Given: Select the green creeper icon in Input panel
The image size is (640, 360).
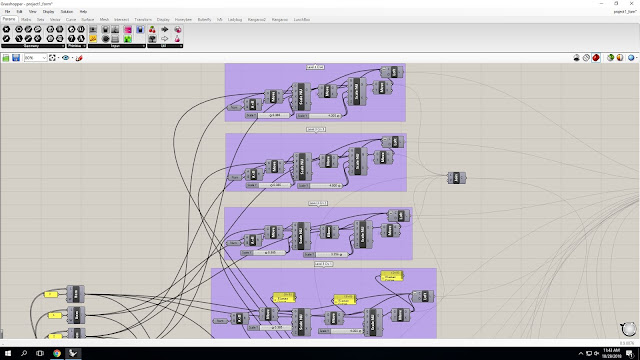Looking at the screenshot, I should pos(128,39).
